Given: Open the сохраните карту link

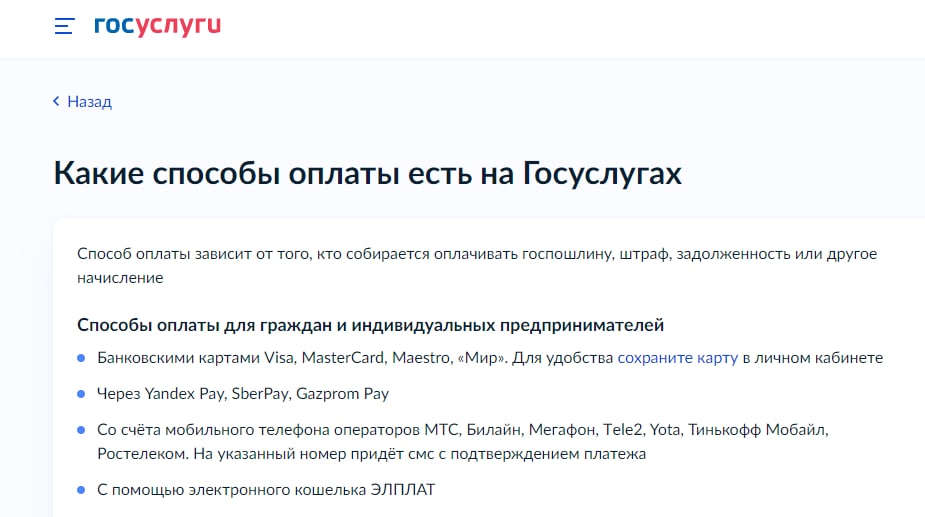Looking at the screenshot, I should click(x=677, y=358).
